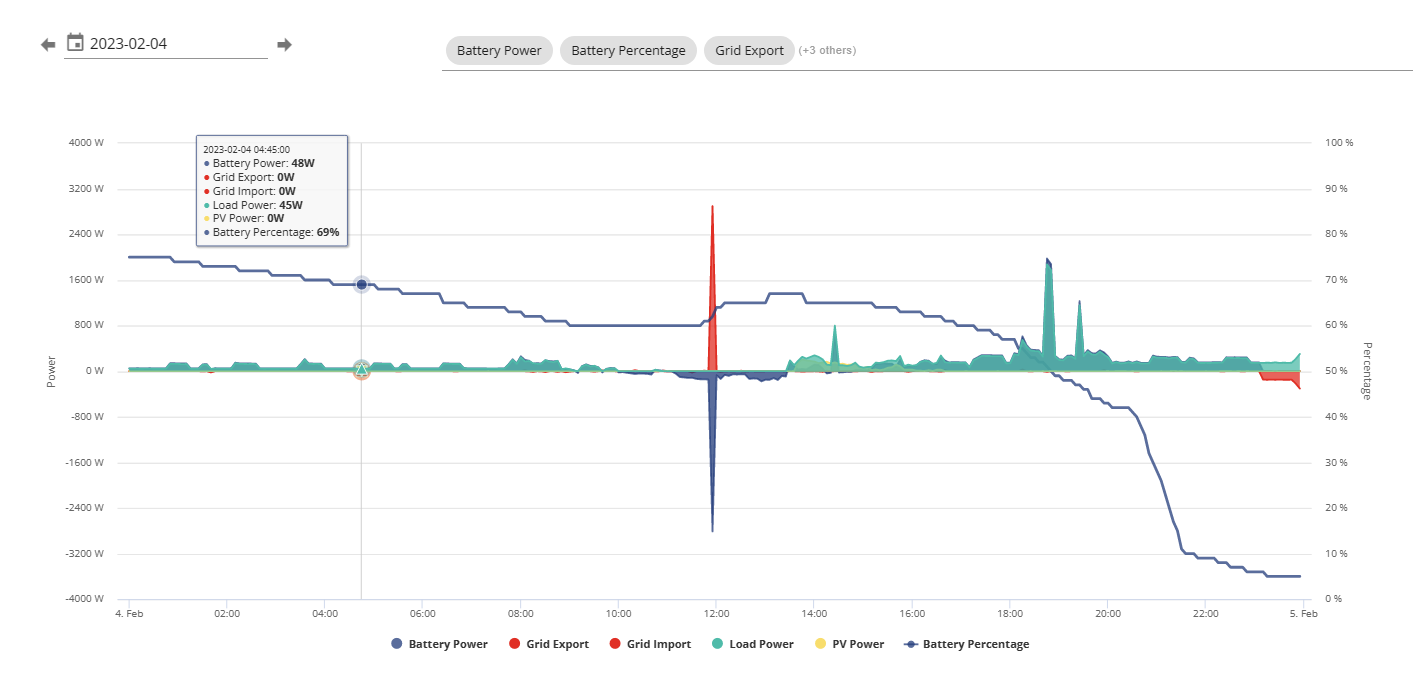Image resolution: width=1413 pixels, height=677 pixels.
Task: Click the red grid import spike at 12:00
Action: coord(712,290)
